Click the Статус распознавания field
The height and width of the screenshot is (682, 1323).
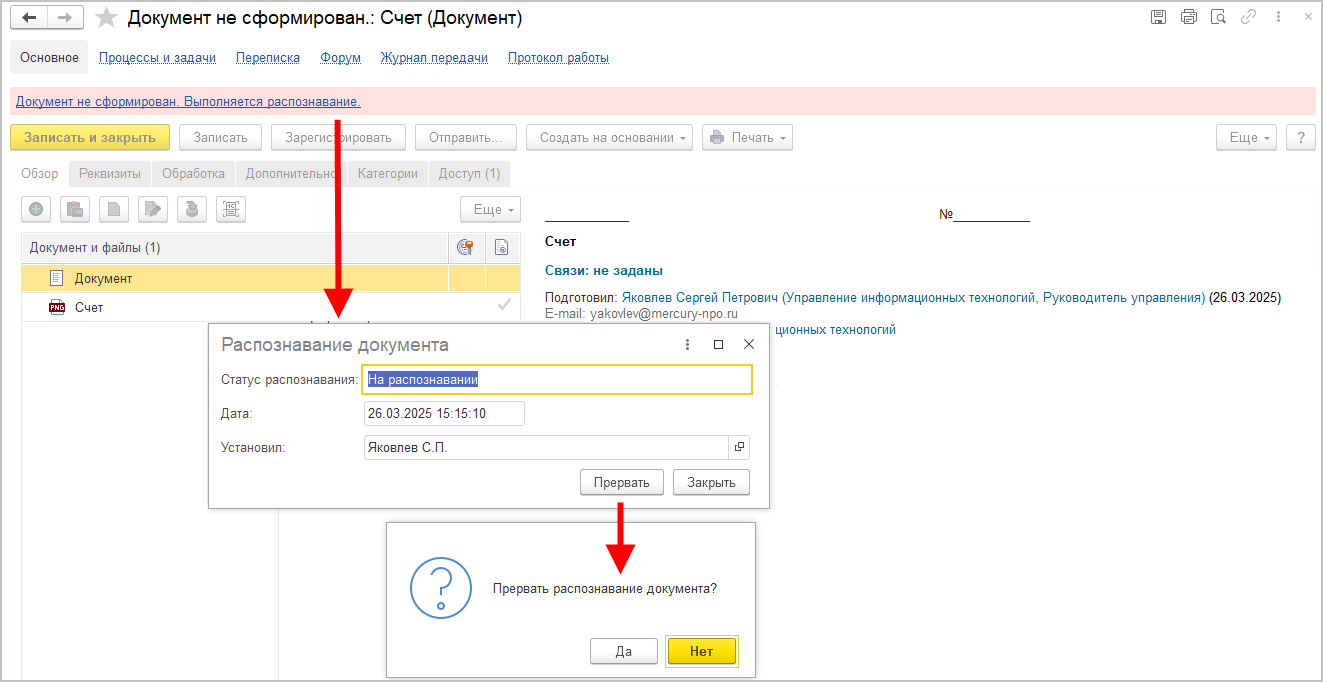click(557, 379)
